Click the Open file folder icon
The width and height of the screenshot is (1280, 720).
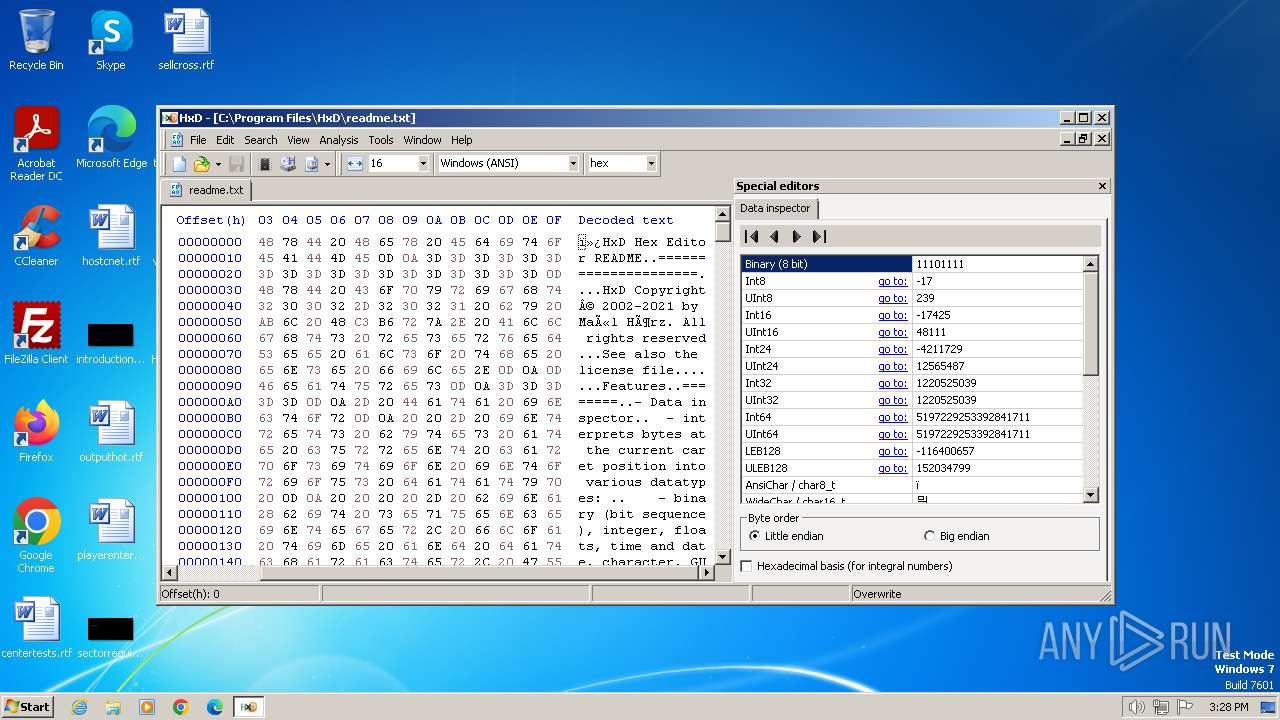tap(201, 163)
